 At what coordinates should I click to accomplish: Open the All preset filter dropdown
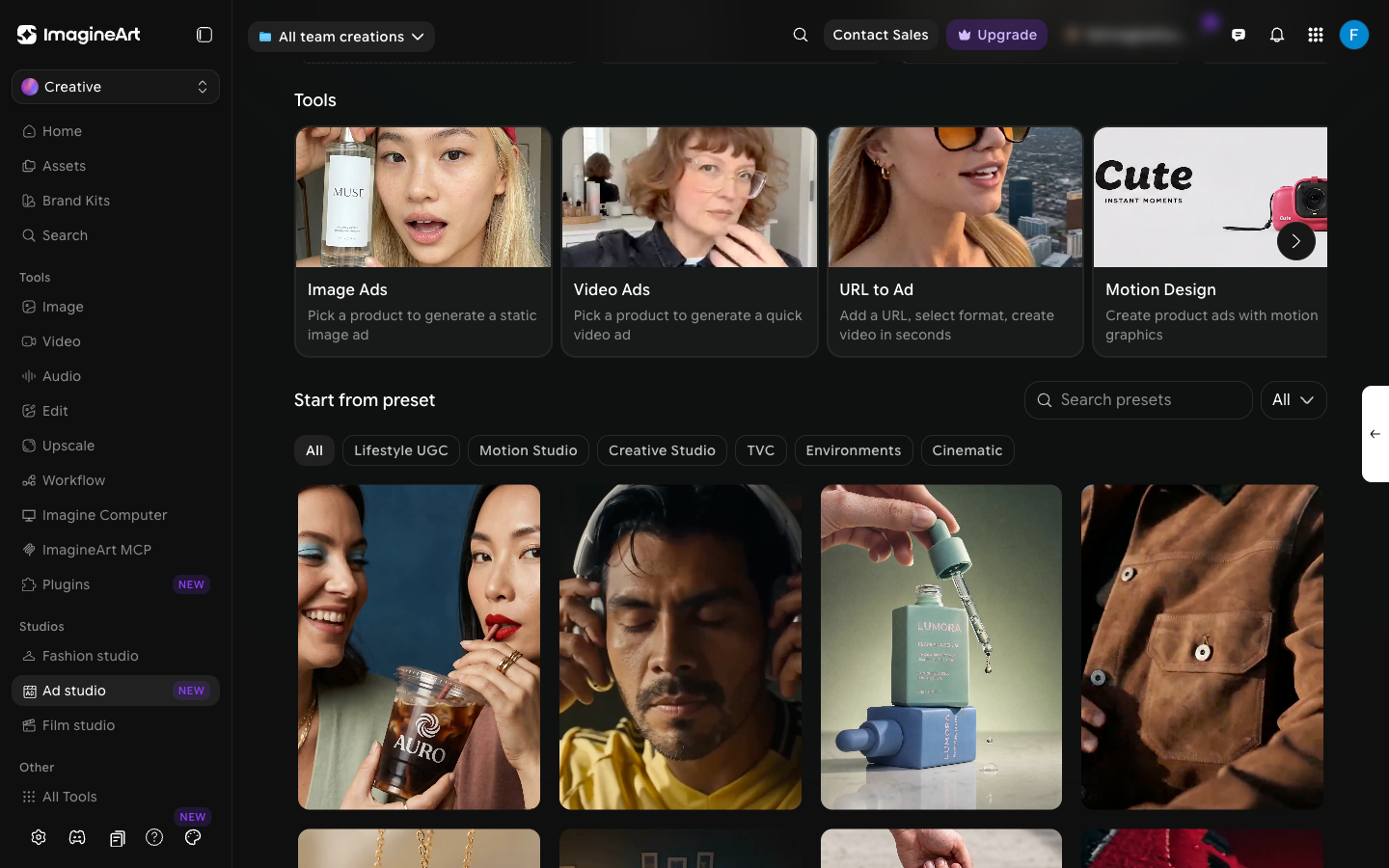1294,400
